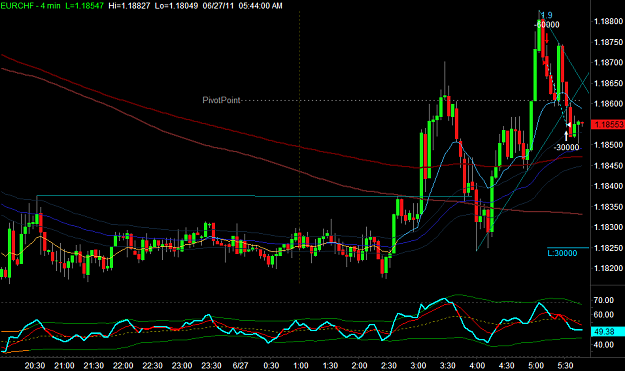Click the 05:44:00 AM timestamp
Viewport: 625px width, 371px height.
pyautogui.click(x=261, y=6)
